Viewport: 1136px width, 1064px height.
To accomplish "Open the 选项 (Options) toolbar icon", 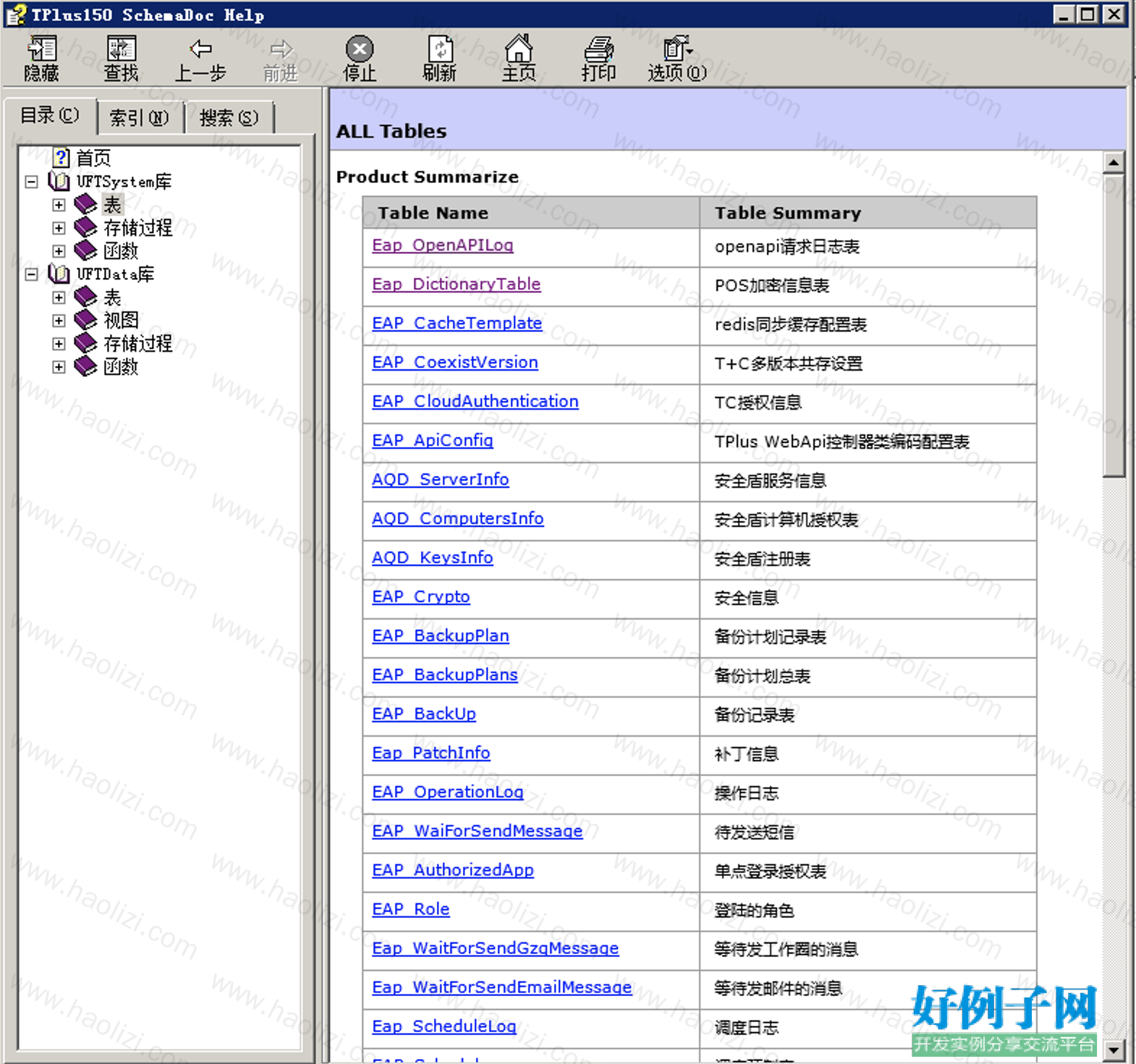I will [677, 48].
